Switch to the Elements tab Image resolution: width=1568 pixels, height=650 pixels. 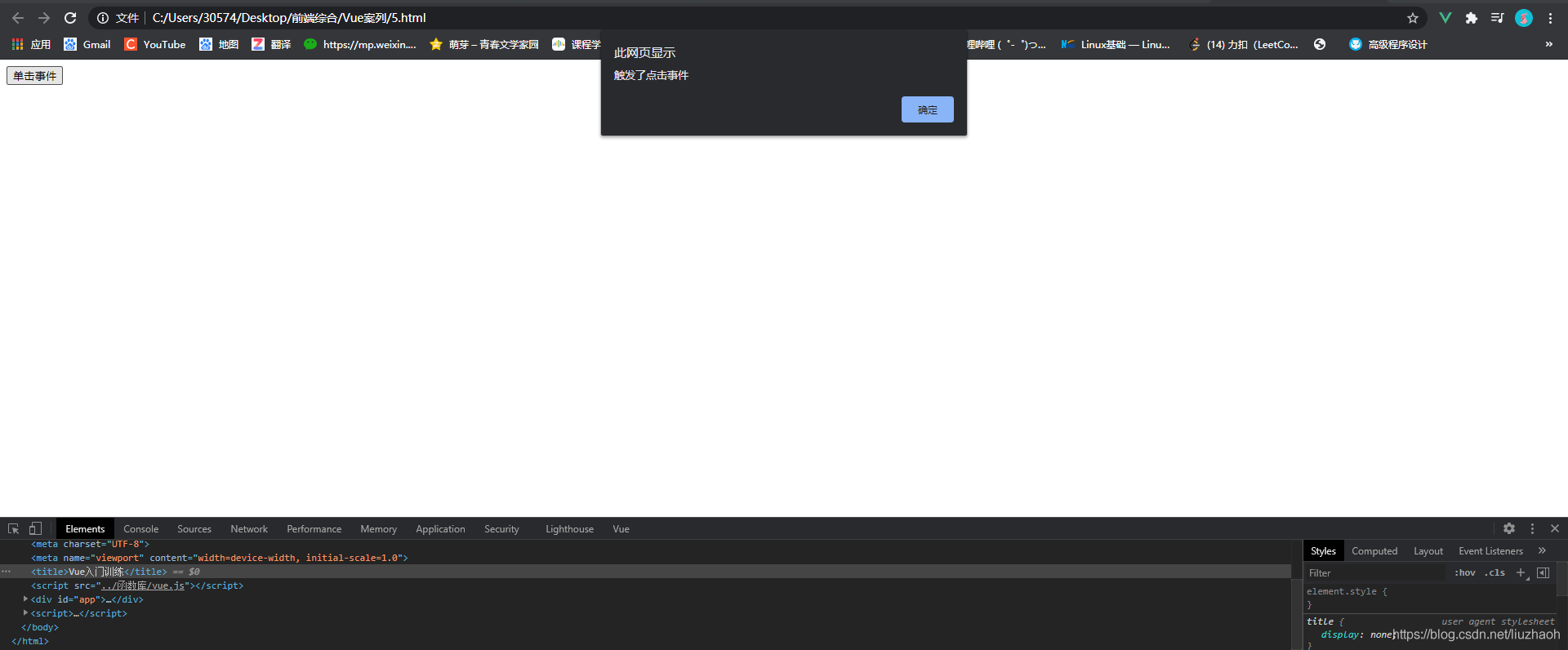(x=85, y=528)
